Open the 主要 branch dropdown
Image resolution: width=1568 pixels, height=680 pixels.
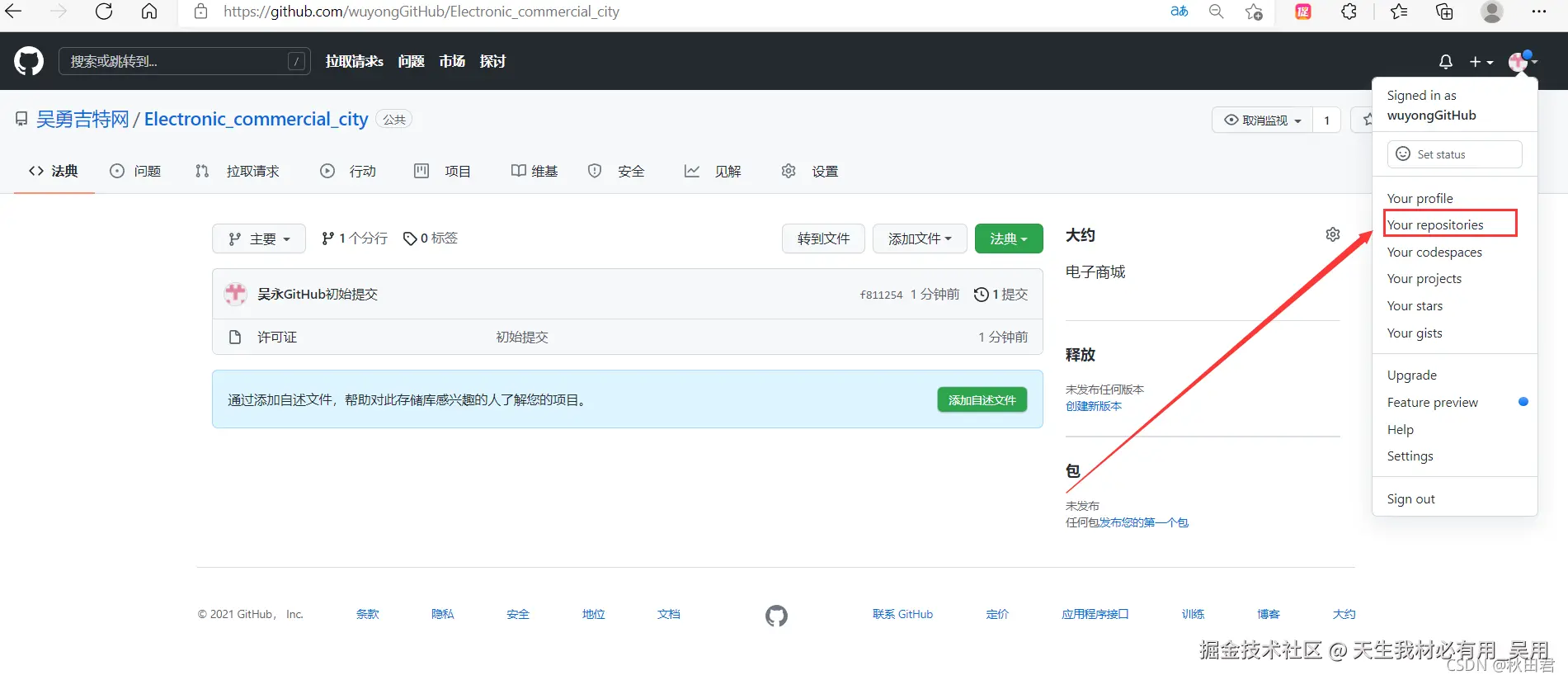pyautogui.click(x=259, y=238)
